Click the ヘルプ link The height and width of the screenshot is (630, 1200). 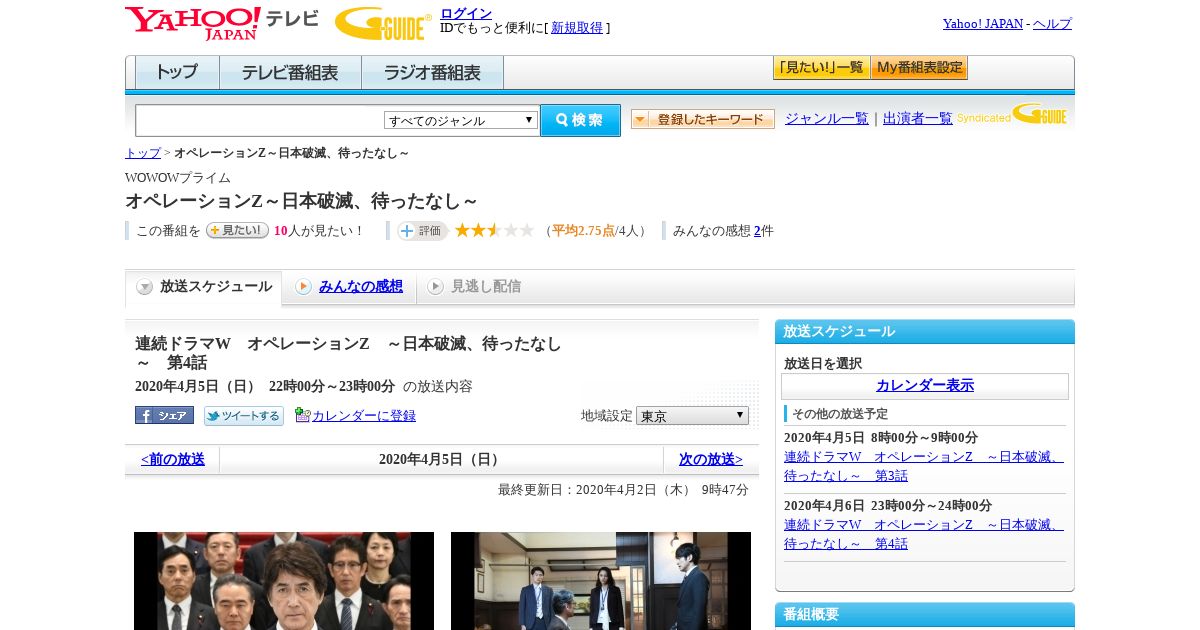[x=1052, y=24]
